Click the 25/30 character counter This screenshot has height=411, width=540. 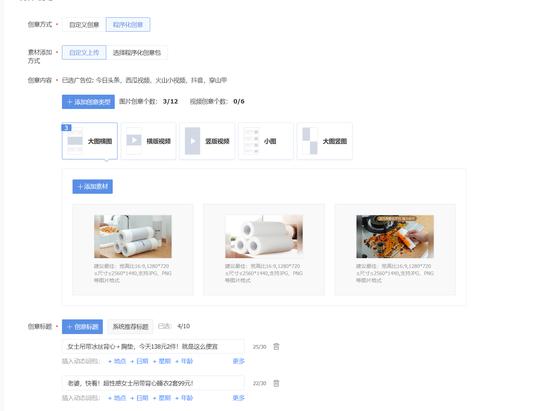coord(260,347)
